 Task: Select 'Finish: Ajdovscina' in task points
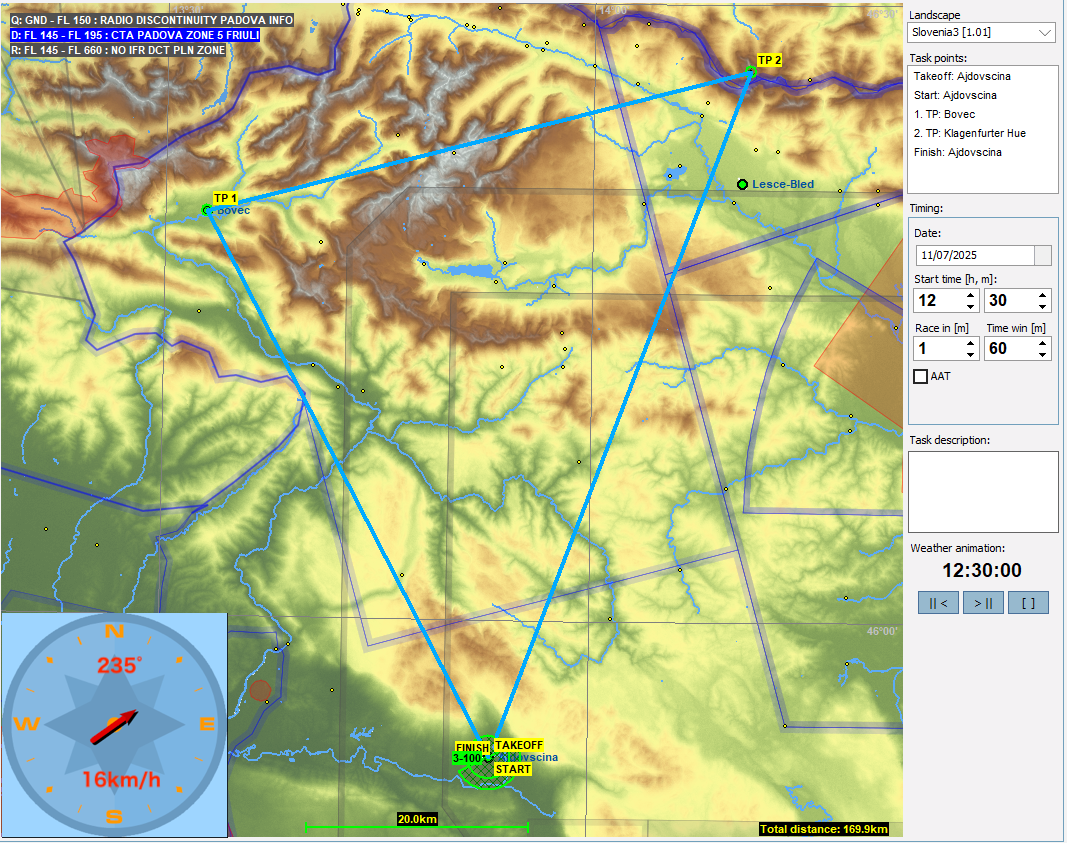point(957,152)
